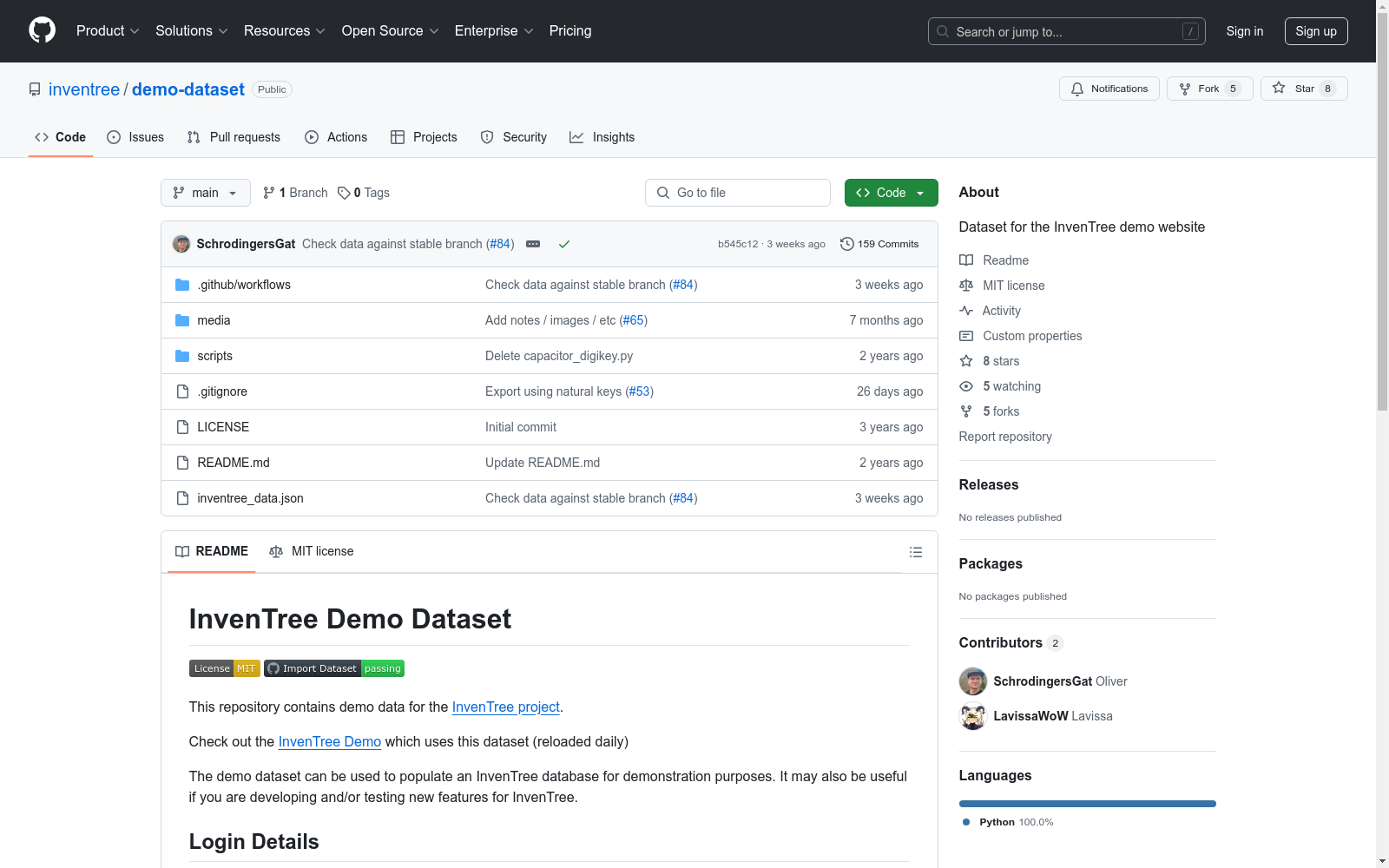Open LavissaWoW contributor avatar
The height and width of the screenshot is (868, 1389).
click(x=973, y=716)
